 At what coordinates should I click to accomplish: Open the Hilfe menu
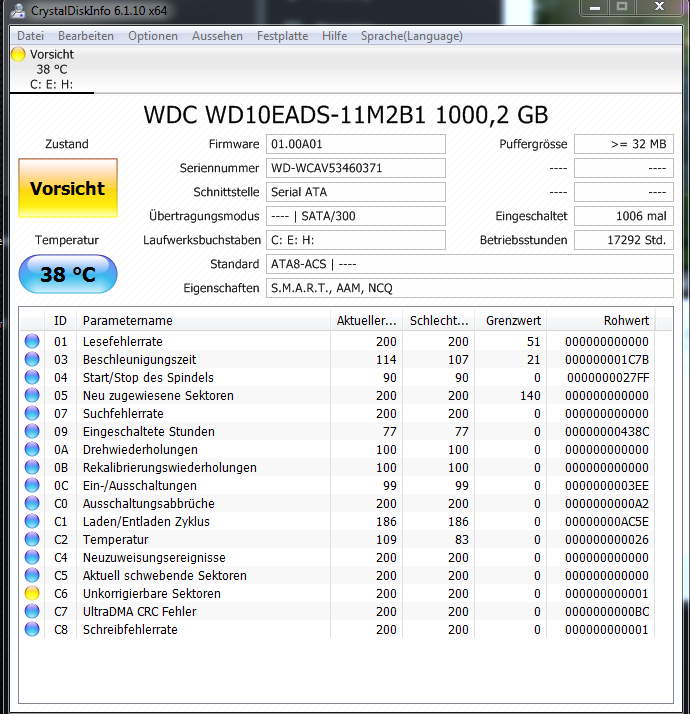[x=334, y=36]
